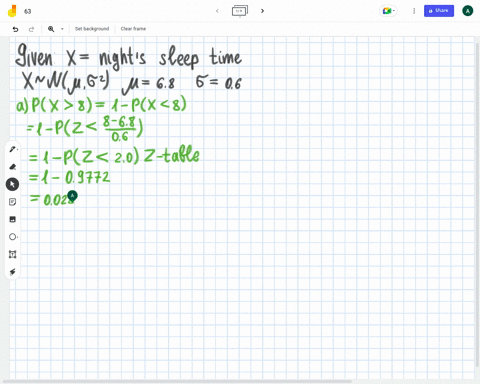The height and width of the screenshot is (384, 480).
Task: Click the collaborator cursor badge on canvas
Action: pos(72,196)
